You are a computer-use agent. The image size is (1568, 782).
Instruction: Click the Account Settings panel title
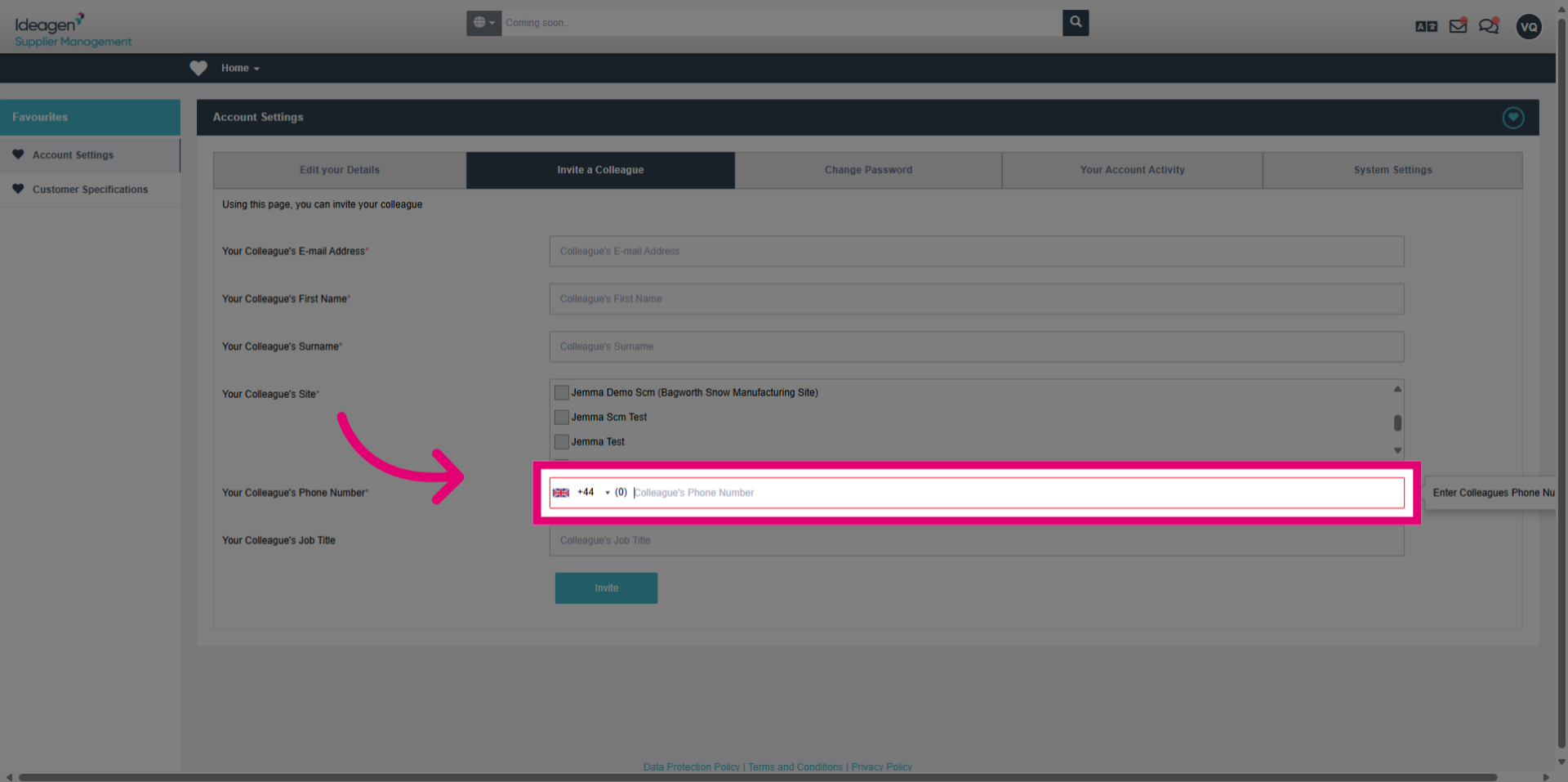tap(258, 118)
